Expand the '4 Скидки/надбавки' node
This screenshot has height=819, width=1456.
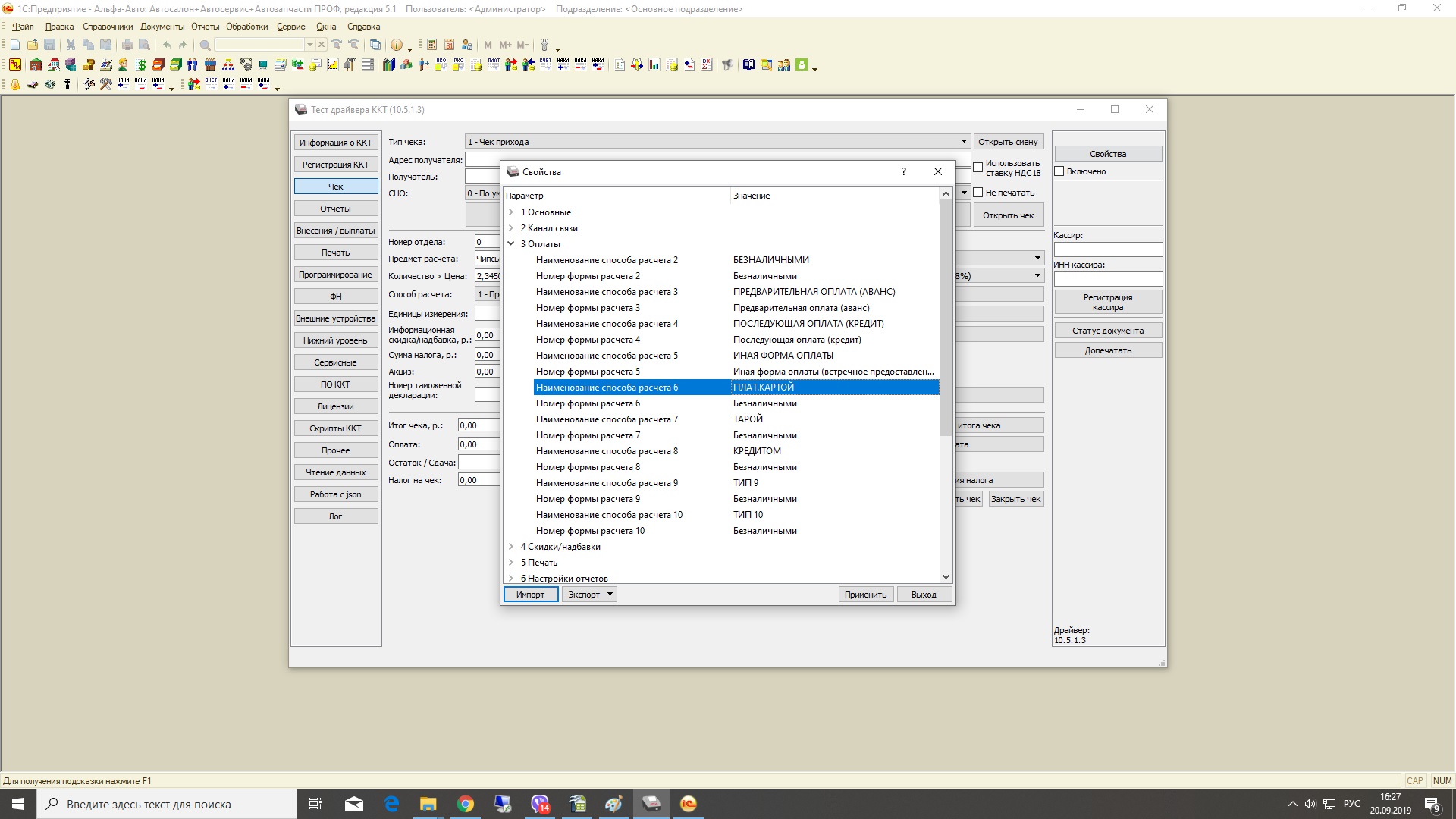pos(511,547)
